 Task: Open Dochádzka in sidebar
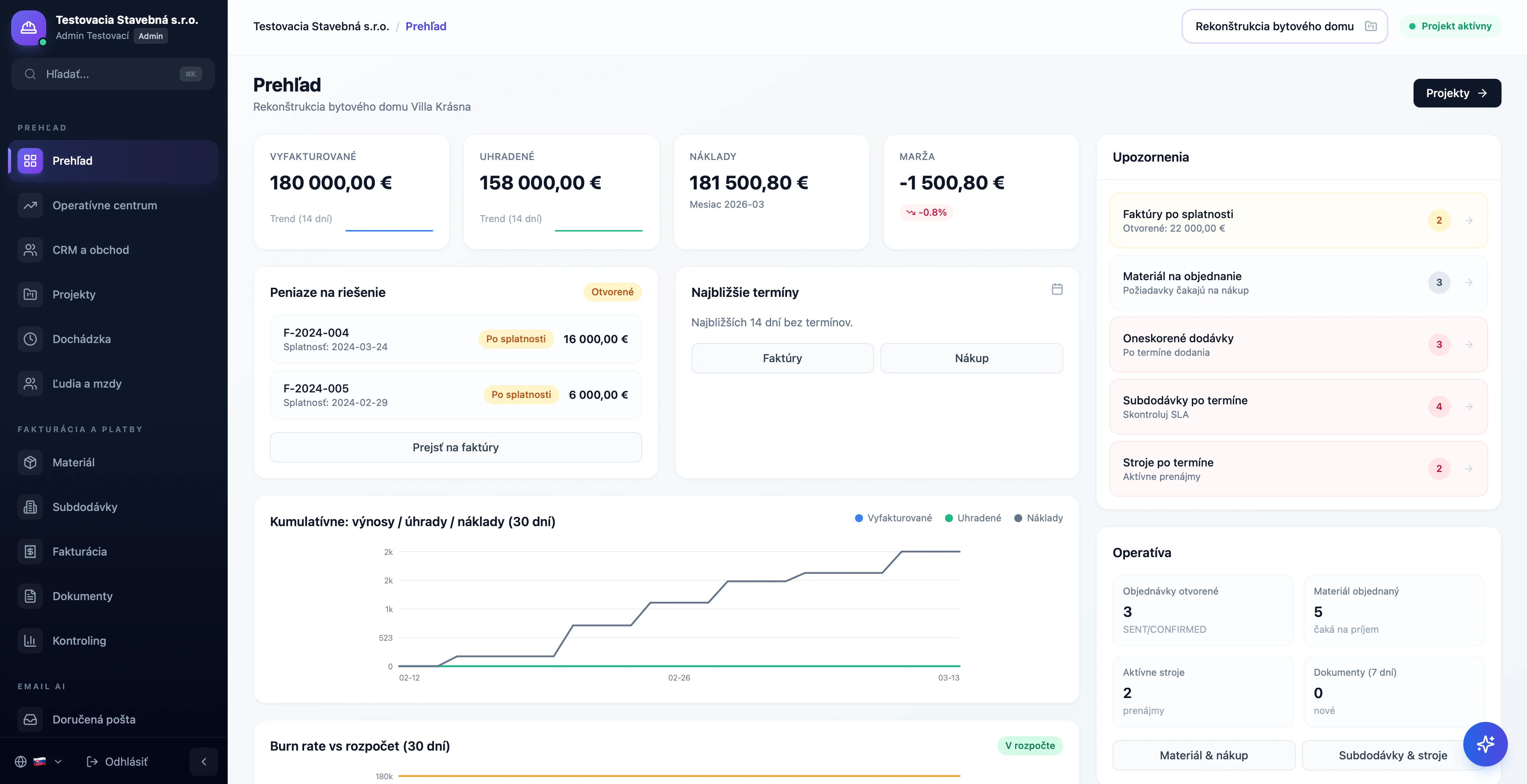(113, 339)
